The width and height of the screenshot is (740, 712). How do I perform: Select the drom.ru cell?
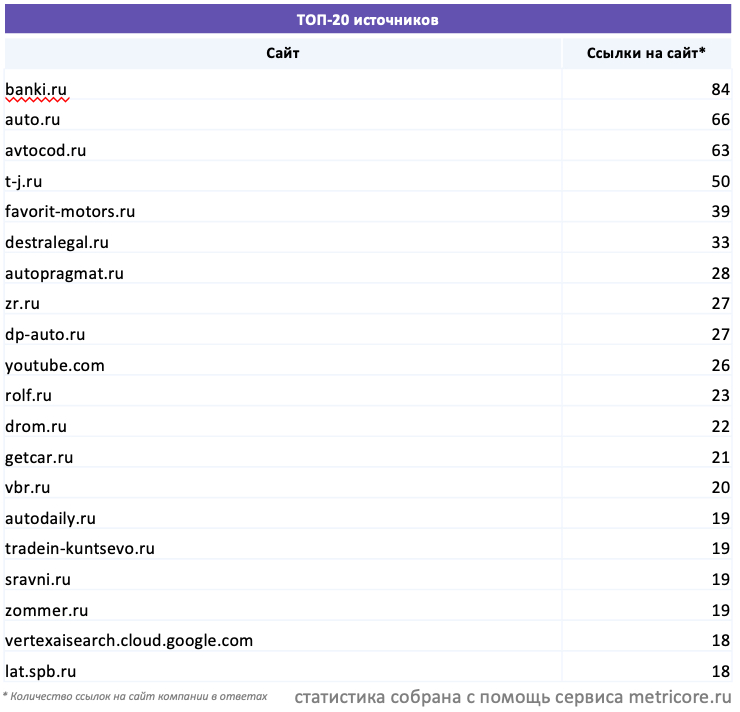(x=36, y=427)
